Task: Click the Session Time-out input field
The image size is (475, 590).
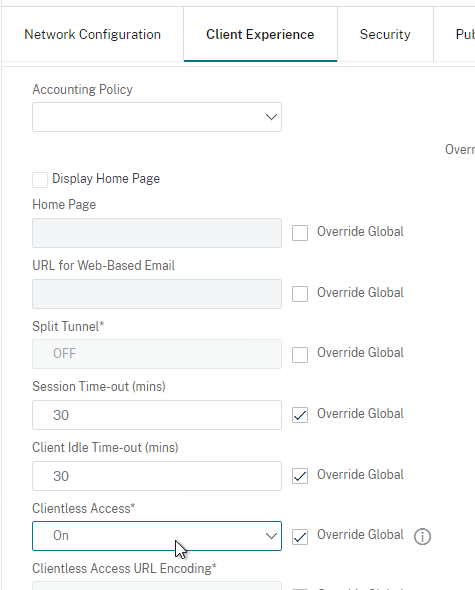Action: pyautogui.click(x=157, y=415)
